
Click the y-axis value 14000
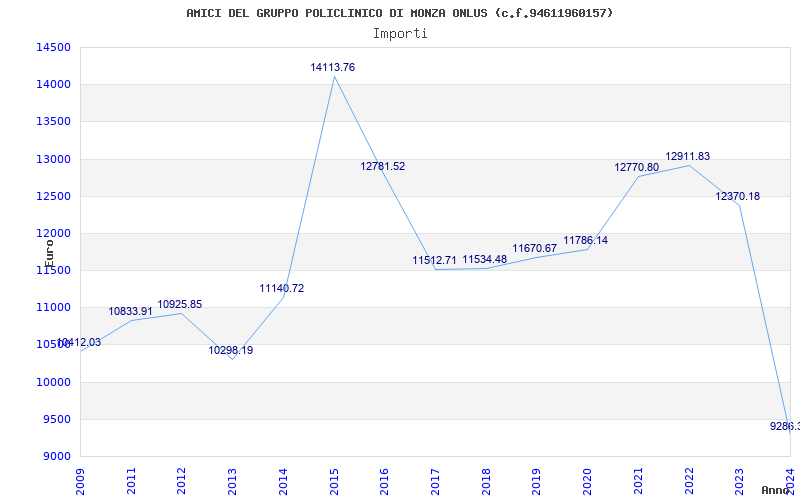pyautogui.click(x=53, y=85)
